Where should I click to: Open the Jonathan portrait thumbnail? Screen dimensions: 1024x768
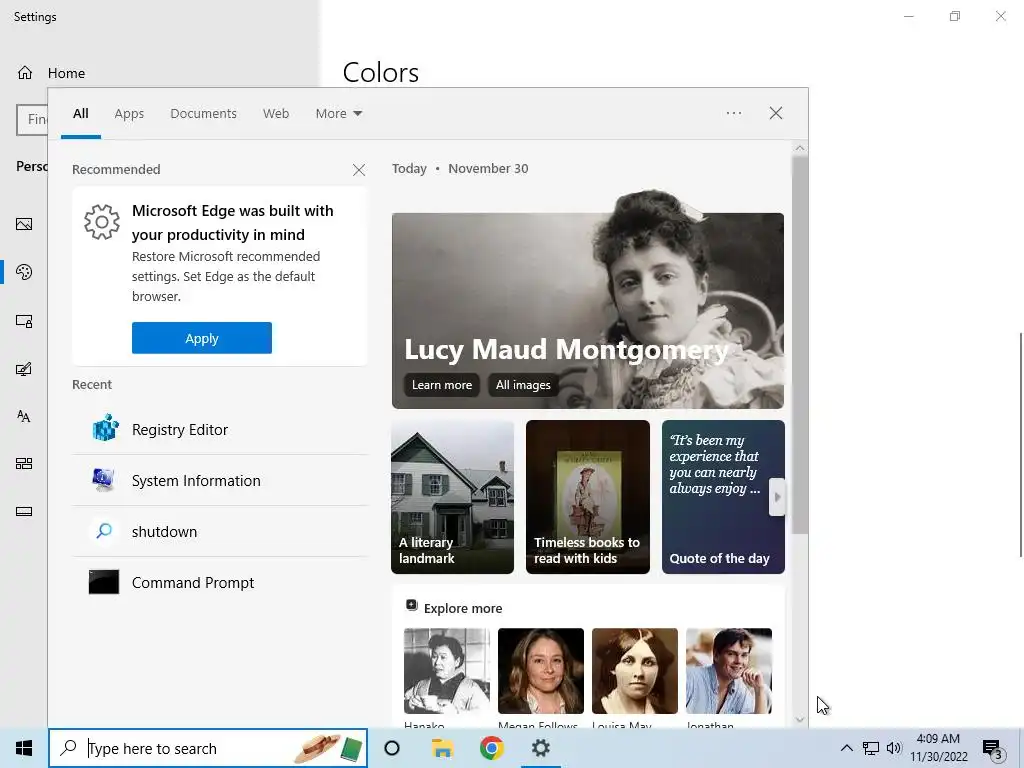click(x=729, y=671)
